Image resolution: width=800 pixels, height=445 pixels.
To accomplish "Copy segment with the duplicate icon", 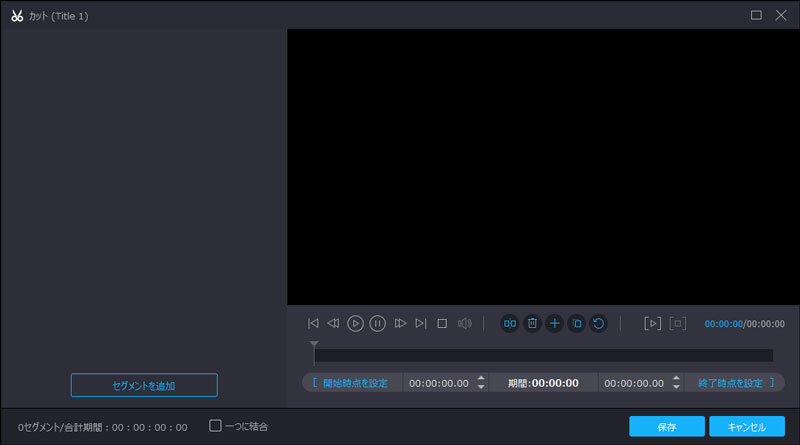I will point(577,324).
